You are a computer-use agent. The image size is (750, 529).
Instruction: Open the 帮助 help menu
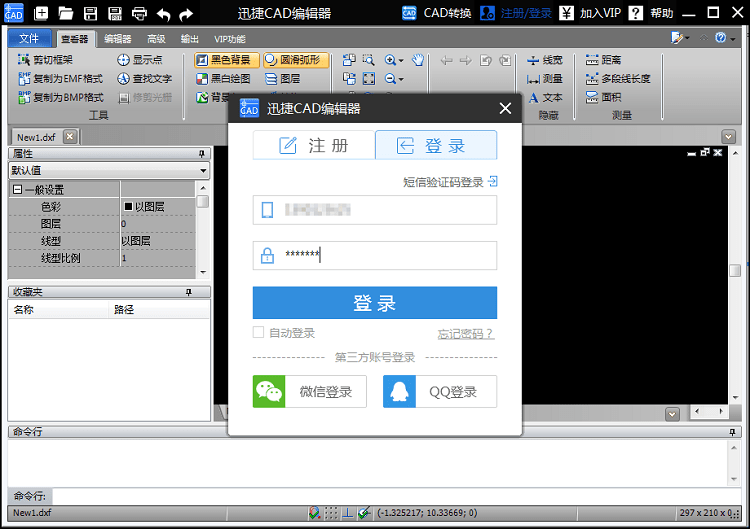(651, 13)
